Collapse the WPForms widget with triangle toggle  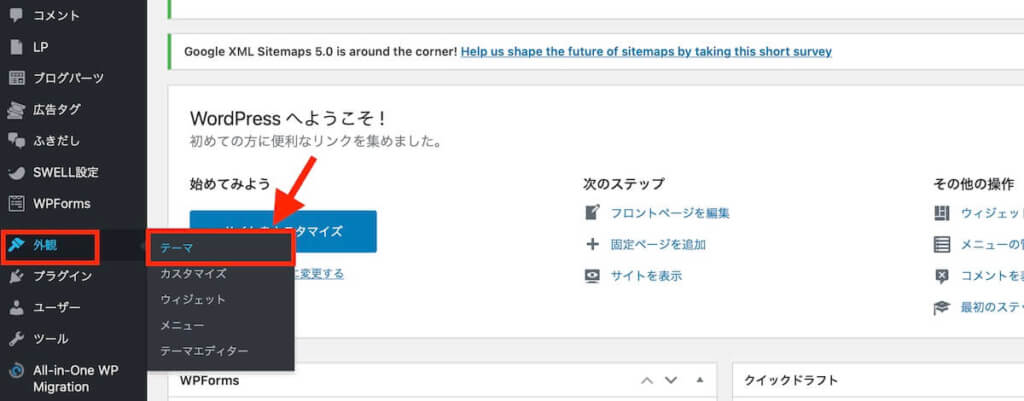tap(700, 380)
